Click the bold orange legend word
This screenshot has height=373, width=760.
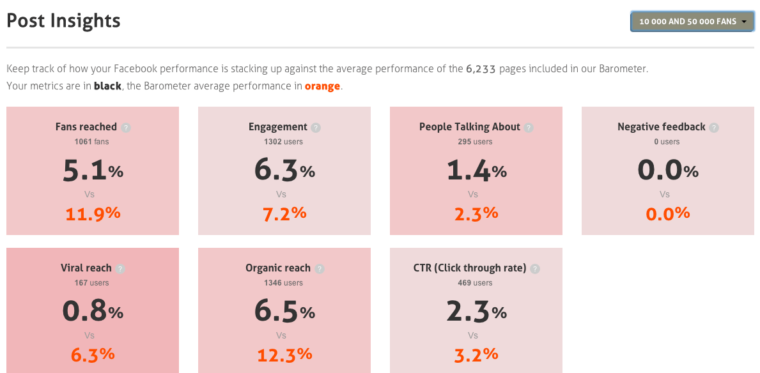pos(322,87)
